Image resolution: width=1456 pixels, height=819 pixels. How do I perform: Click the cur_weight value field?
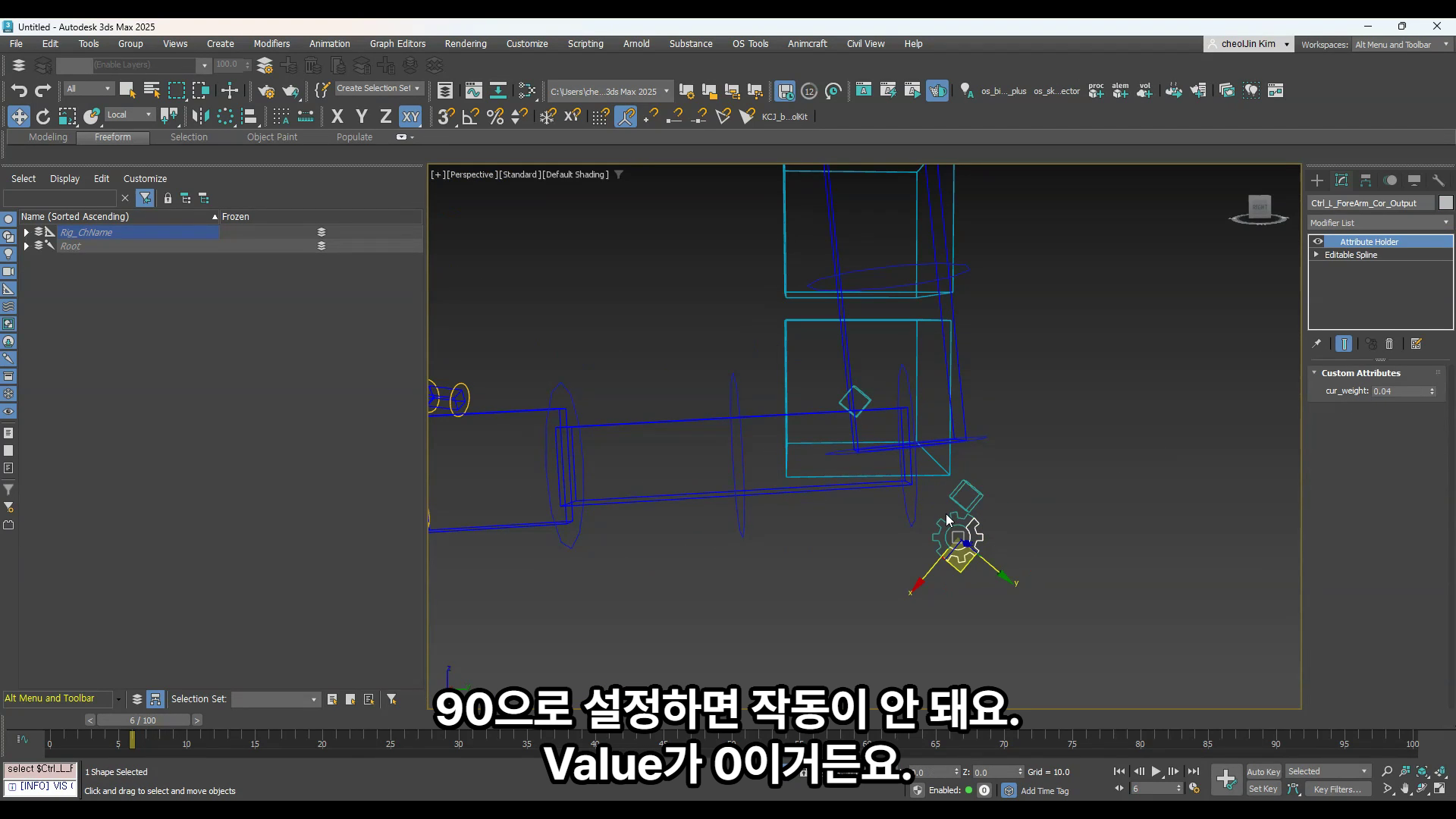pos(1400,391)
